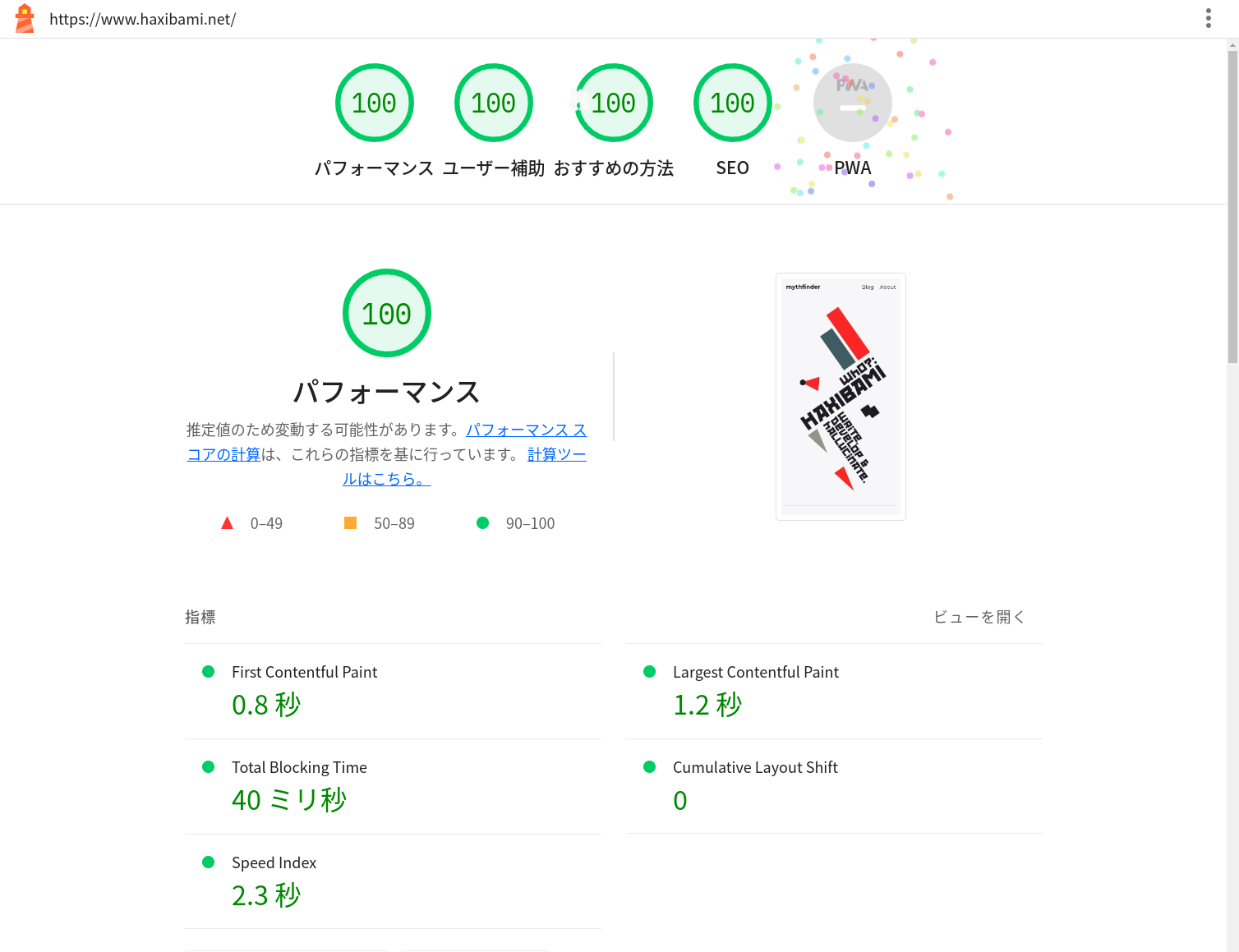
Task: Toggle ビューを開く to switch metrics view
Action: pyautogui.click(x=979, y=617)
